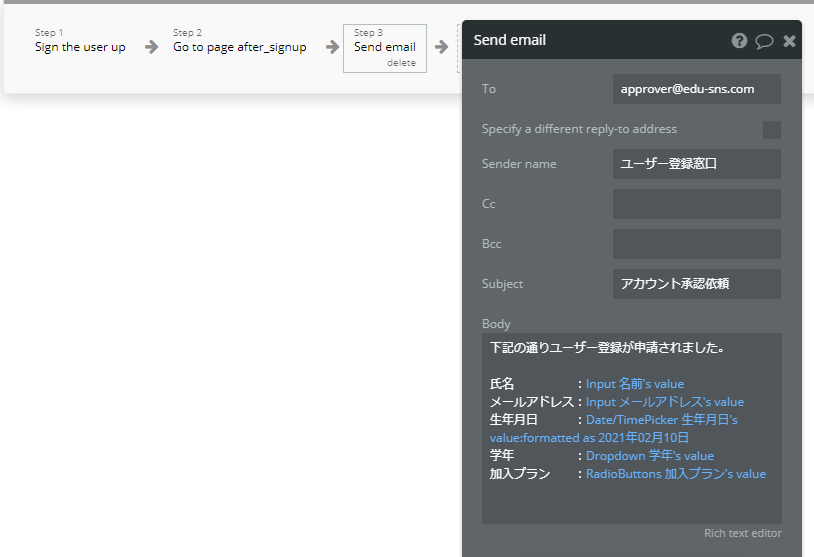
Task: Edit the To field approver@edu-sns.com
Action: pyautogui.click(x=697, y=89)
